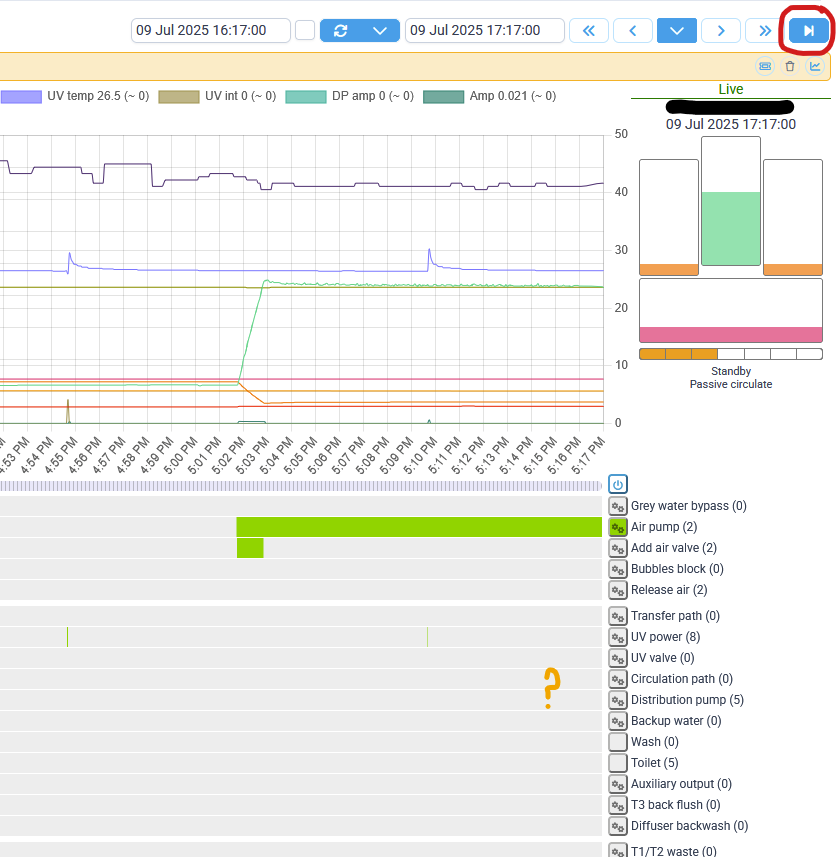Toggle the Wash (0) checkbox
Viewport: 836px width, 857px height.
(x=617, y=742)
